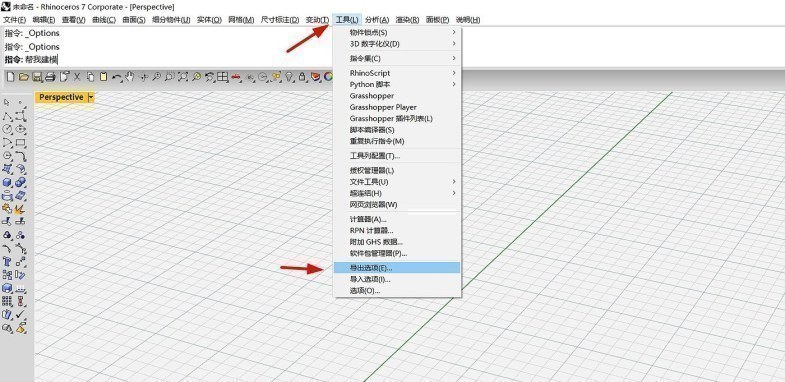Choose Grasshopper Player menu entry
Viewport: 785px width, 382px height.
click(x=397, y=107)
